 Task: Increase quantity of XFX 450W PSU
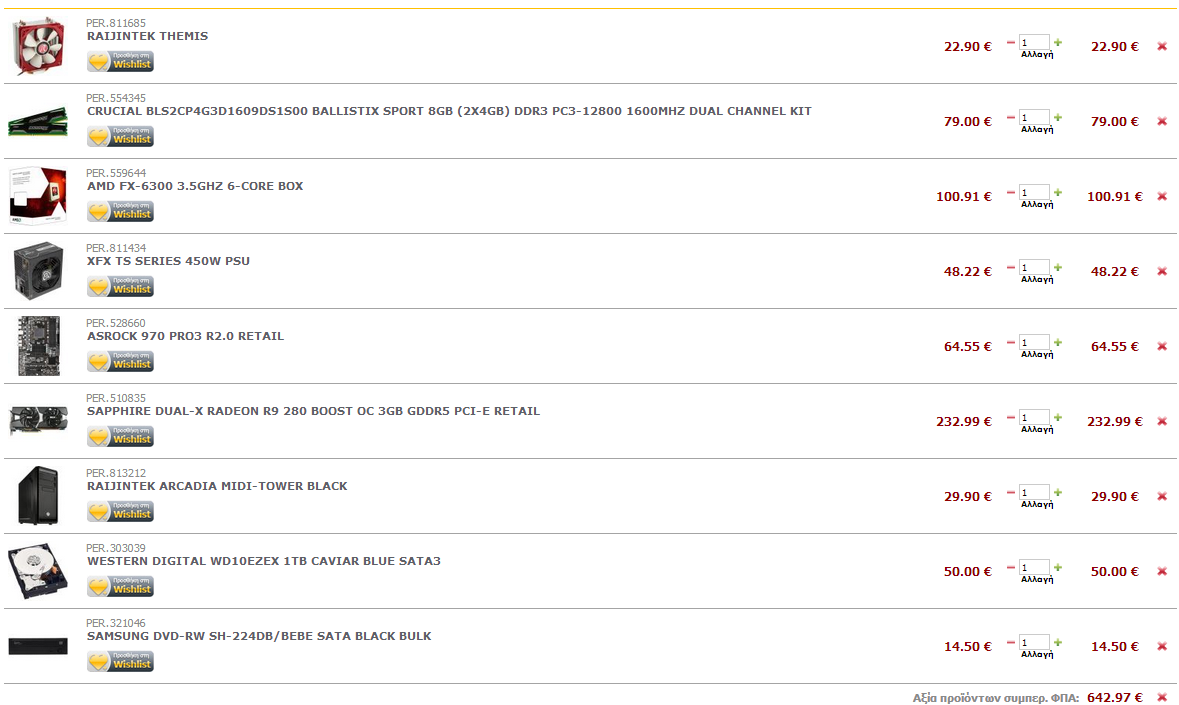coord(1058,268)
